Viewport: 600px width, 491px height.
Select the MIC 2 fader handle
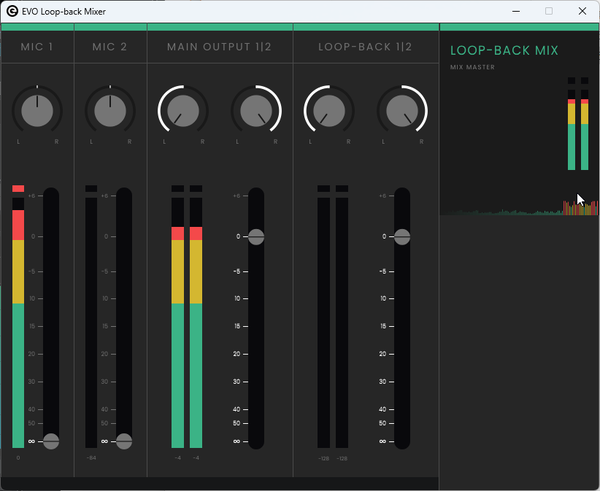point(124,441)
